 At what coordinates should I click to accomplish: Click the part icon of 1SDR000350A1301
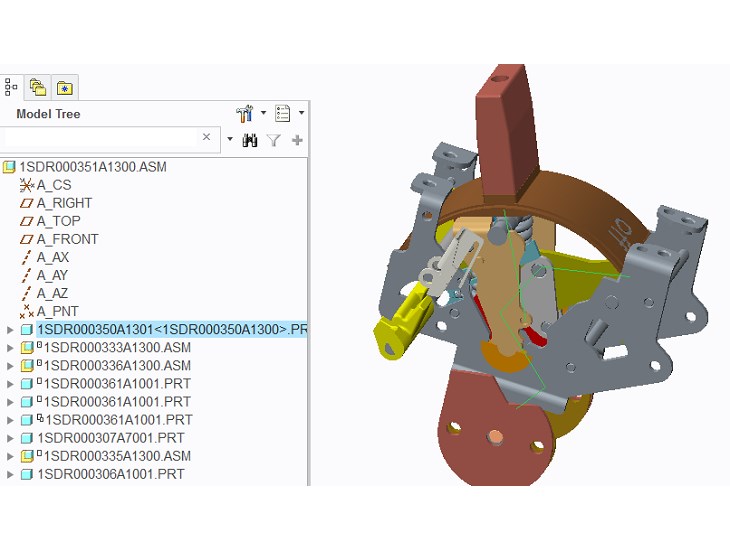[x=27, y=330]
